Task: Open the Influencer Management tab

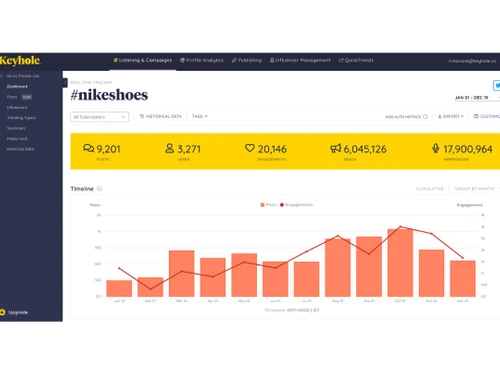Action: pyautogui.click(x=300, y=60)
